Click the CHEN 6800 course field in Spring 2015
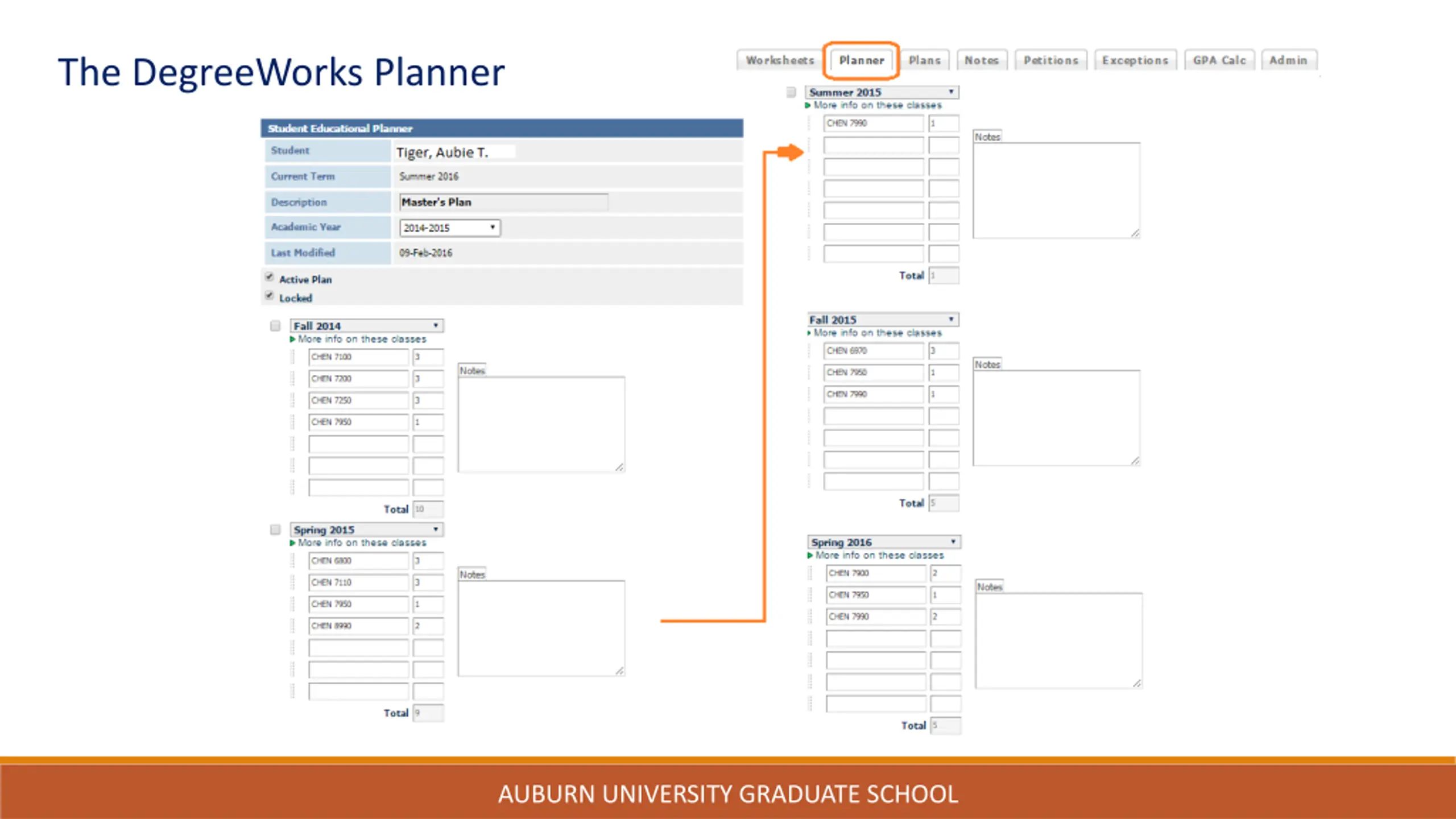Image resolution: width=1456 pixels, height=819 pixels. (358, 561)
